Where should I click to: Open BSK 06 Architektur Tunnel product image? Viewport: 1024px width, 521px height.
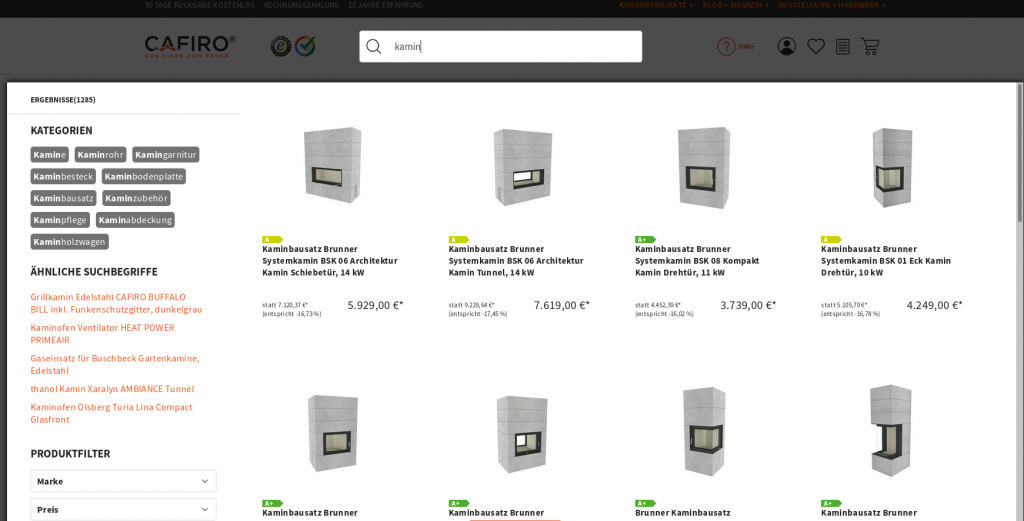[522, 167]
